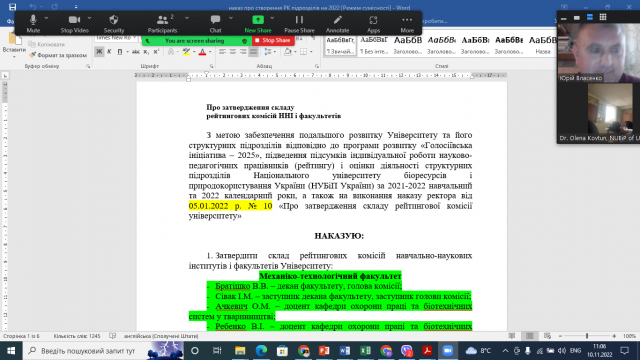
Task: Expand the Stop Video options arrow
Action: tap(89, 18)
